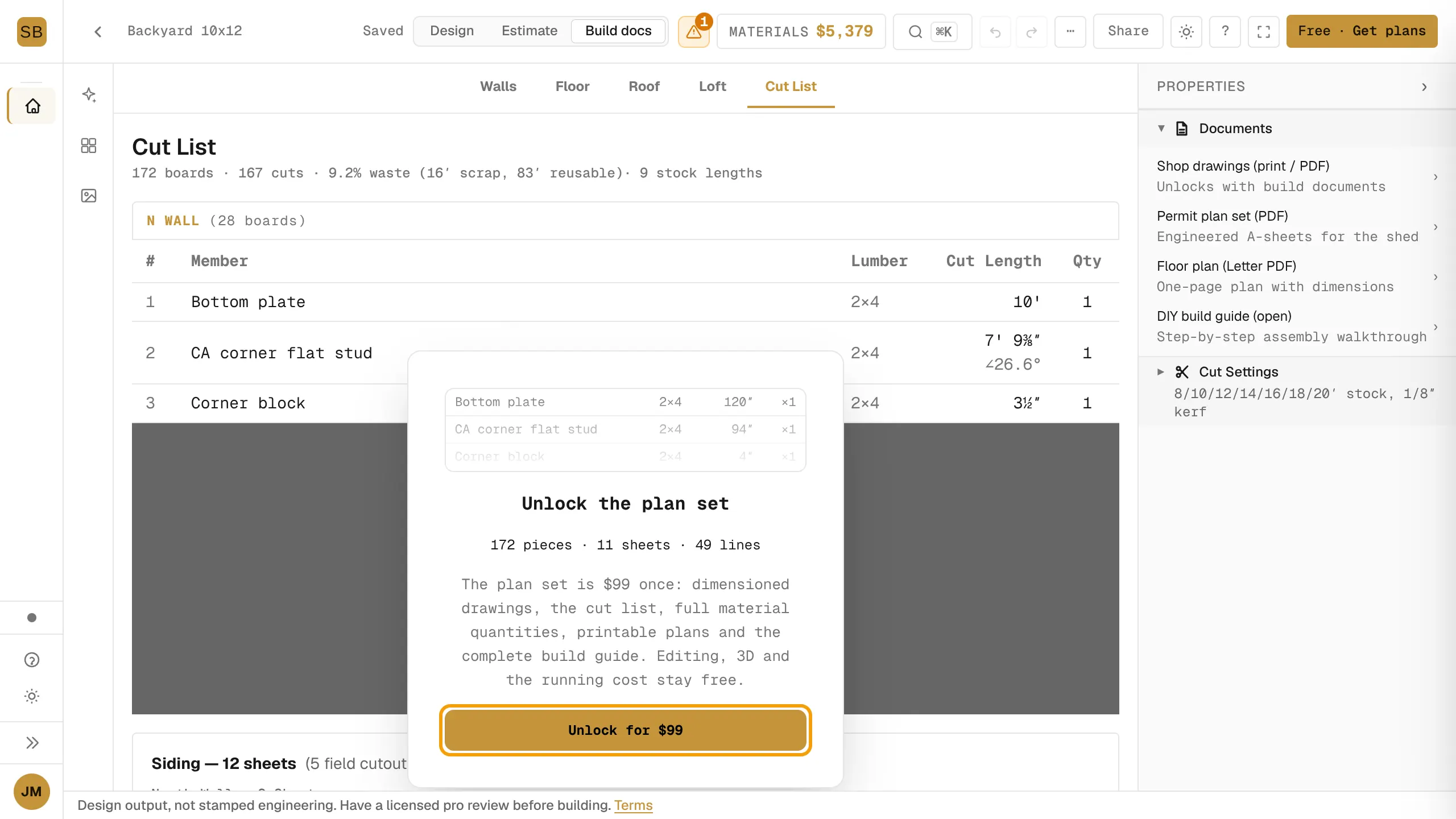Toggle theme with top bar sun icon

tap(1186, 31)
